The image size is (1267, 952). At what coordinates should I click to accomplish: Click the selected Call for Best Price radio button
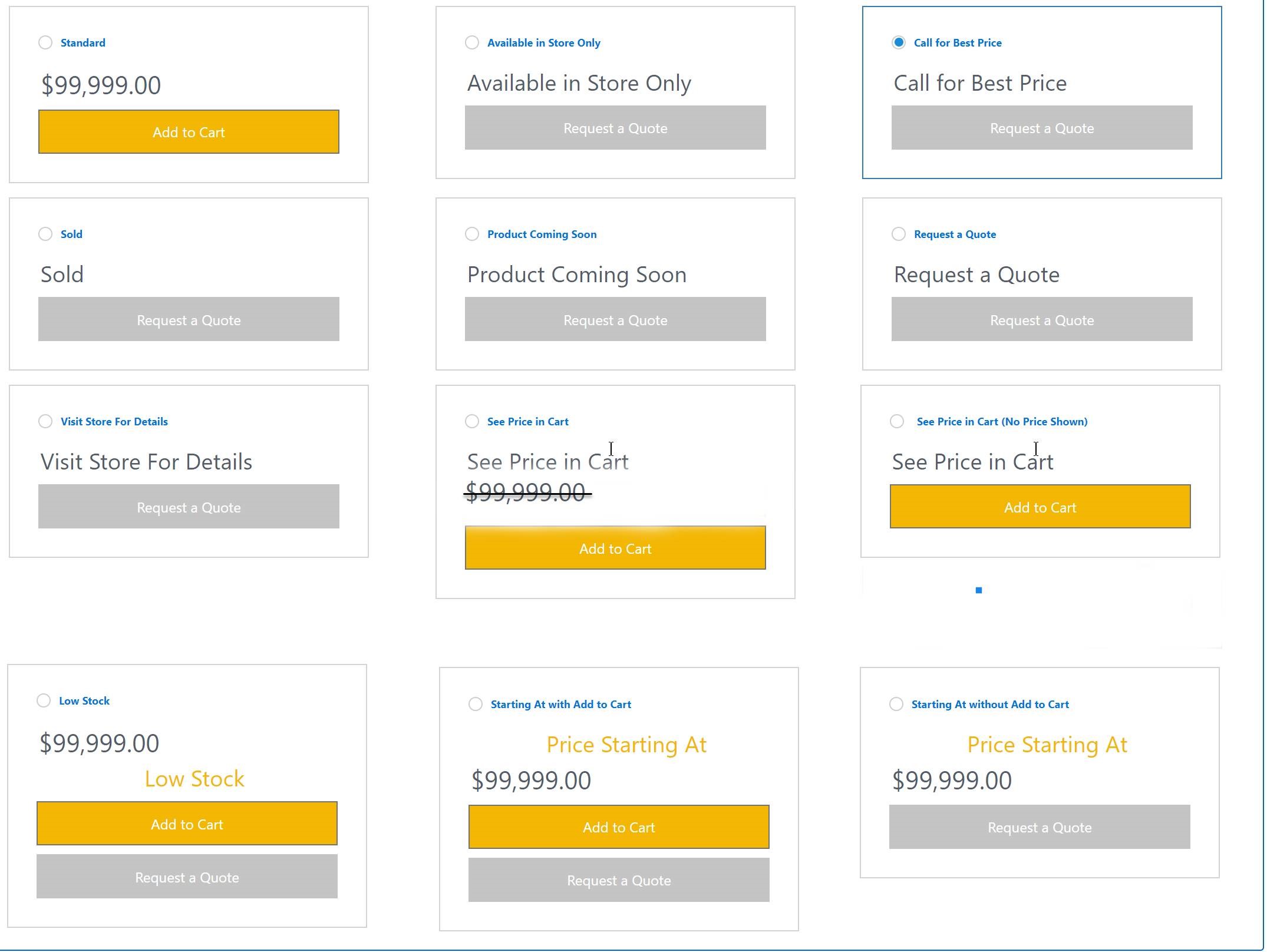(899, 42)
